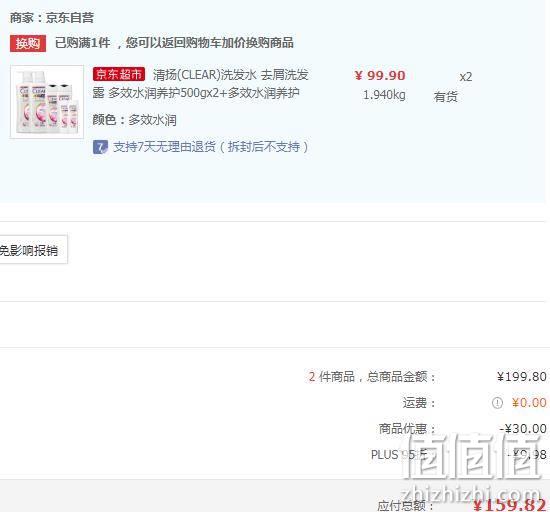Viewport: 550px width, 512px height.
Task: Click the ¥199.80 total goods amount
Action: pos(522,377)
